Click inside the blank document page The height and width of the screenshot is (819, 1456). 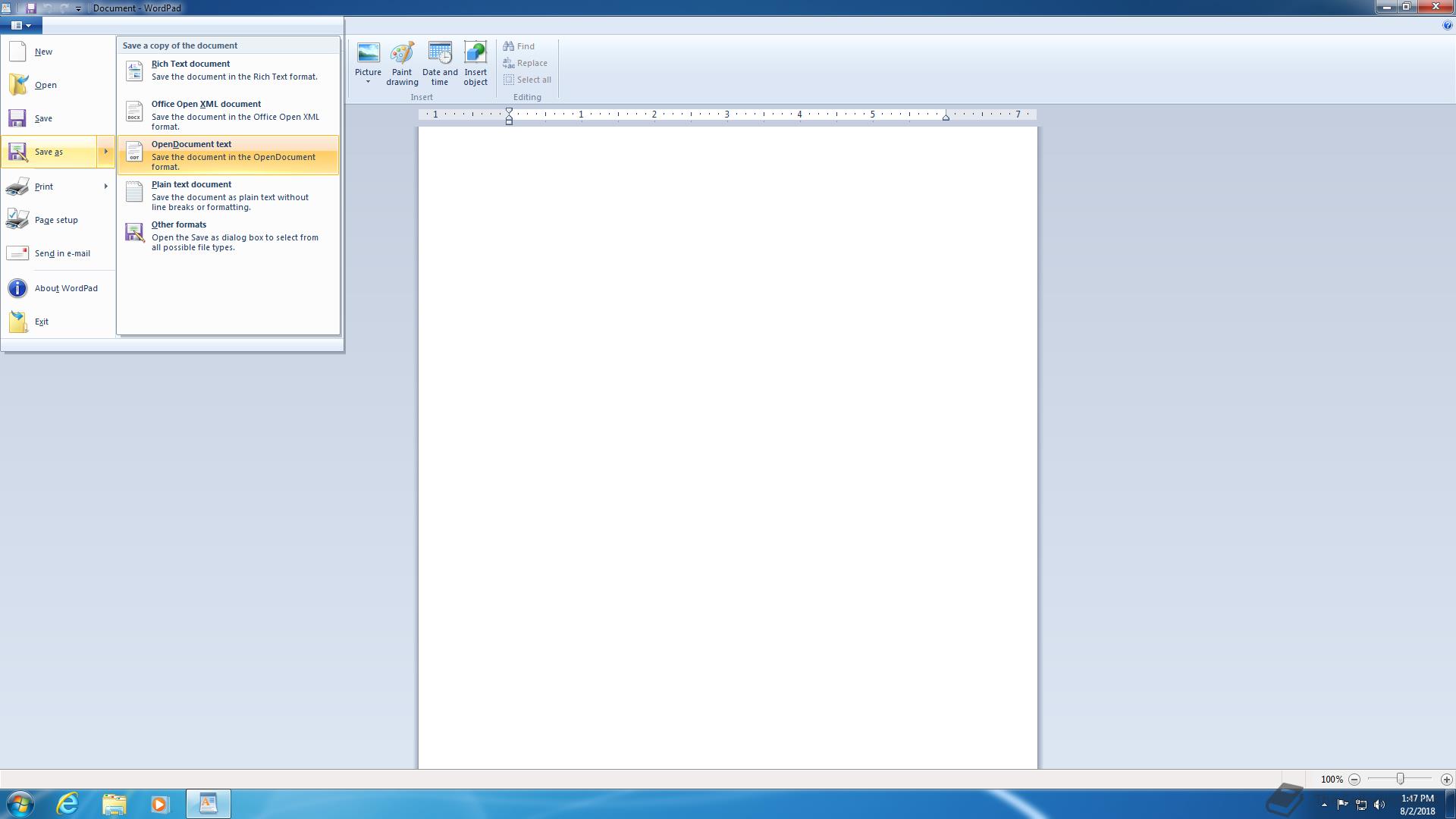coord(727,447)
